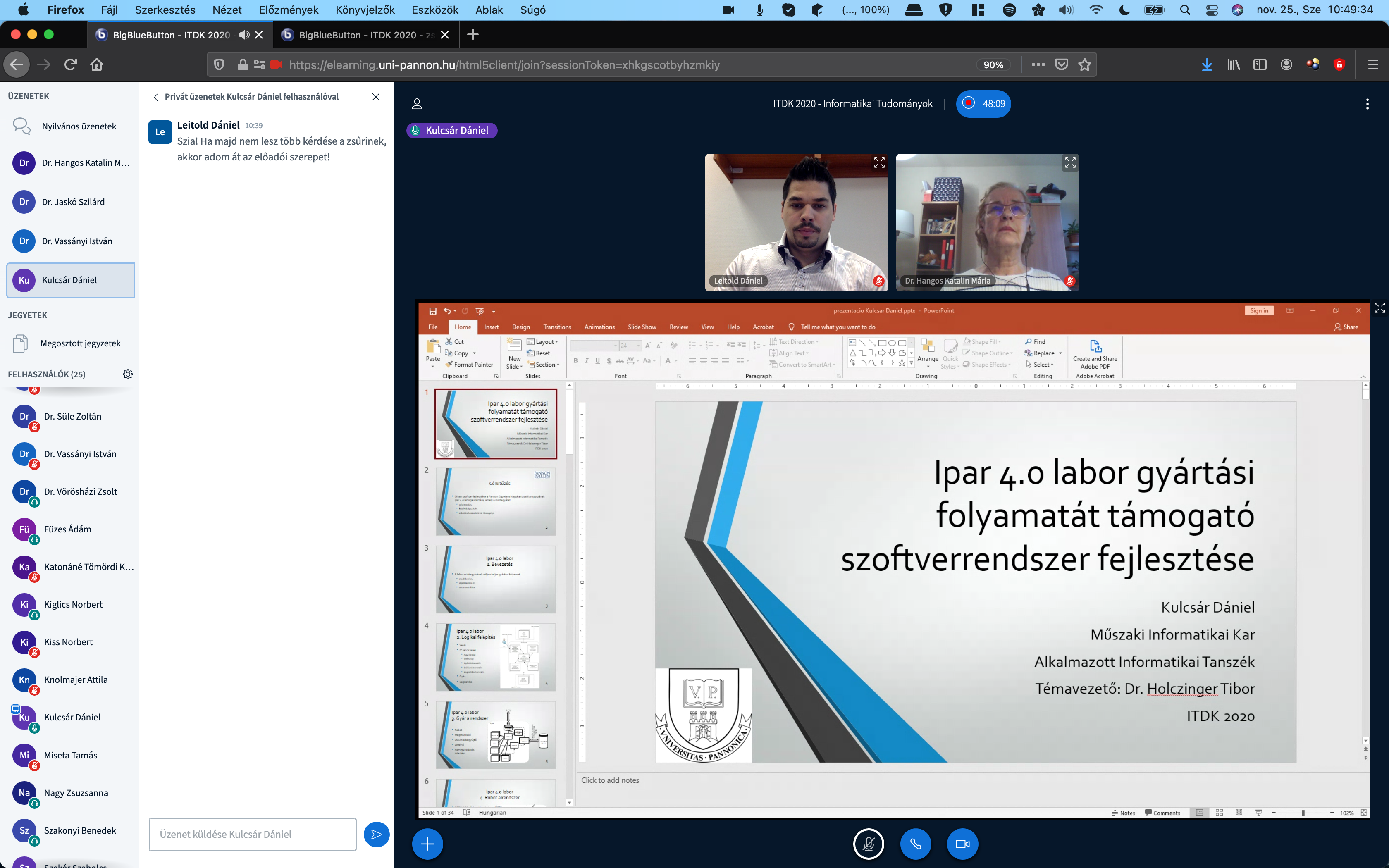Toggle user list with the person icon
Screen dimensions: 1389x868
click(417, 104)
